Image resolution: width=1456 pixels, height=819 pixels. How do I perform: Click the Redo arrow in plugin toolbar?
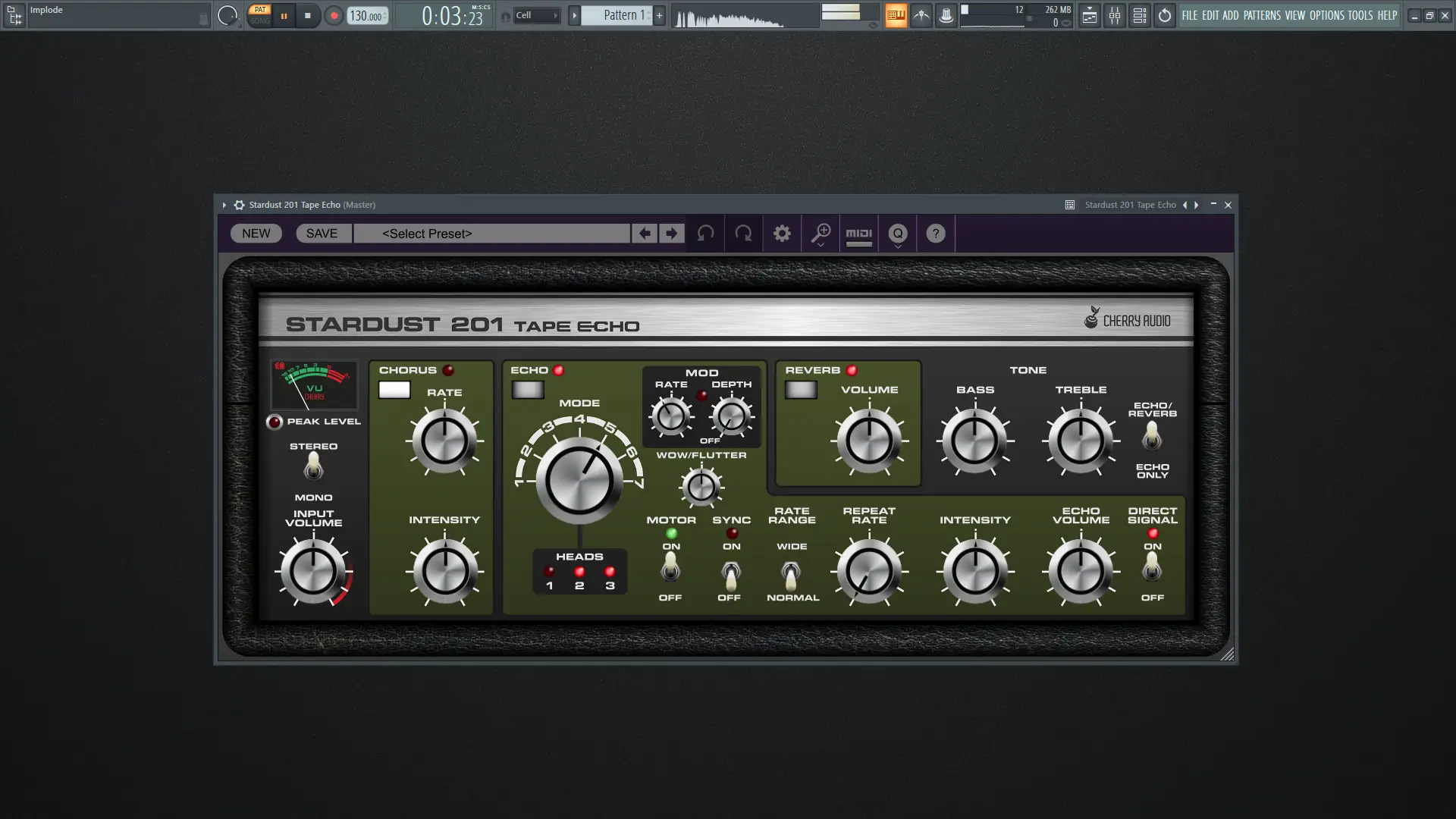point(743,234)
